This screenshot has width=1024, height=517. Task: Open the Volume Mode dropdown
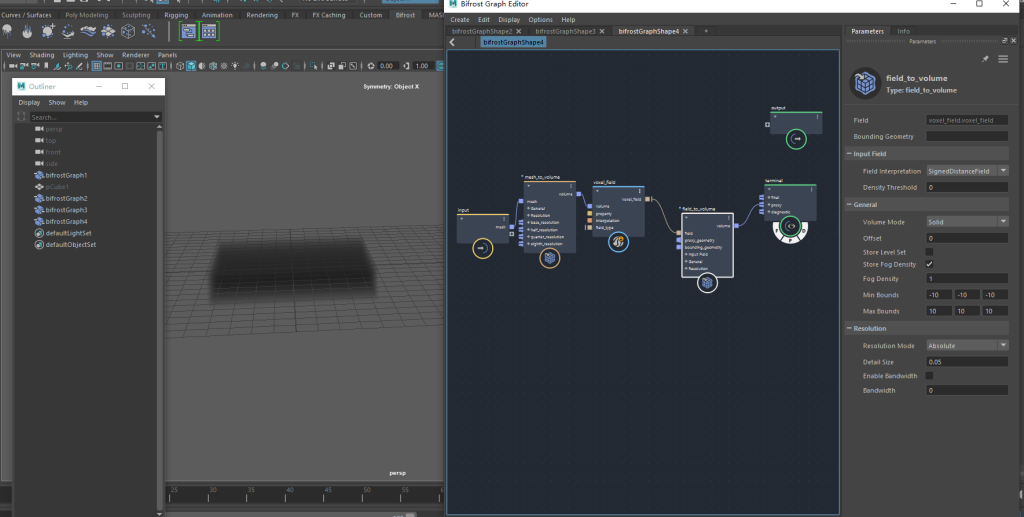(967, 222)
